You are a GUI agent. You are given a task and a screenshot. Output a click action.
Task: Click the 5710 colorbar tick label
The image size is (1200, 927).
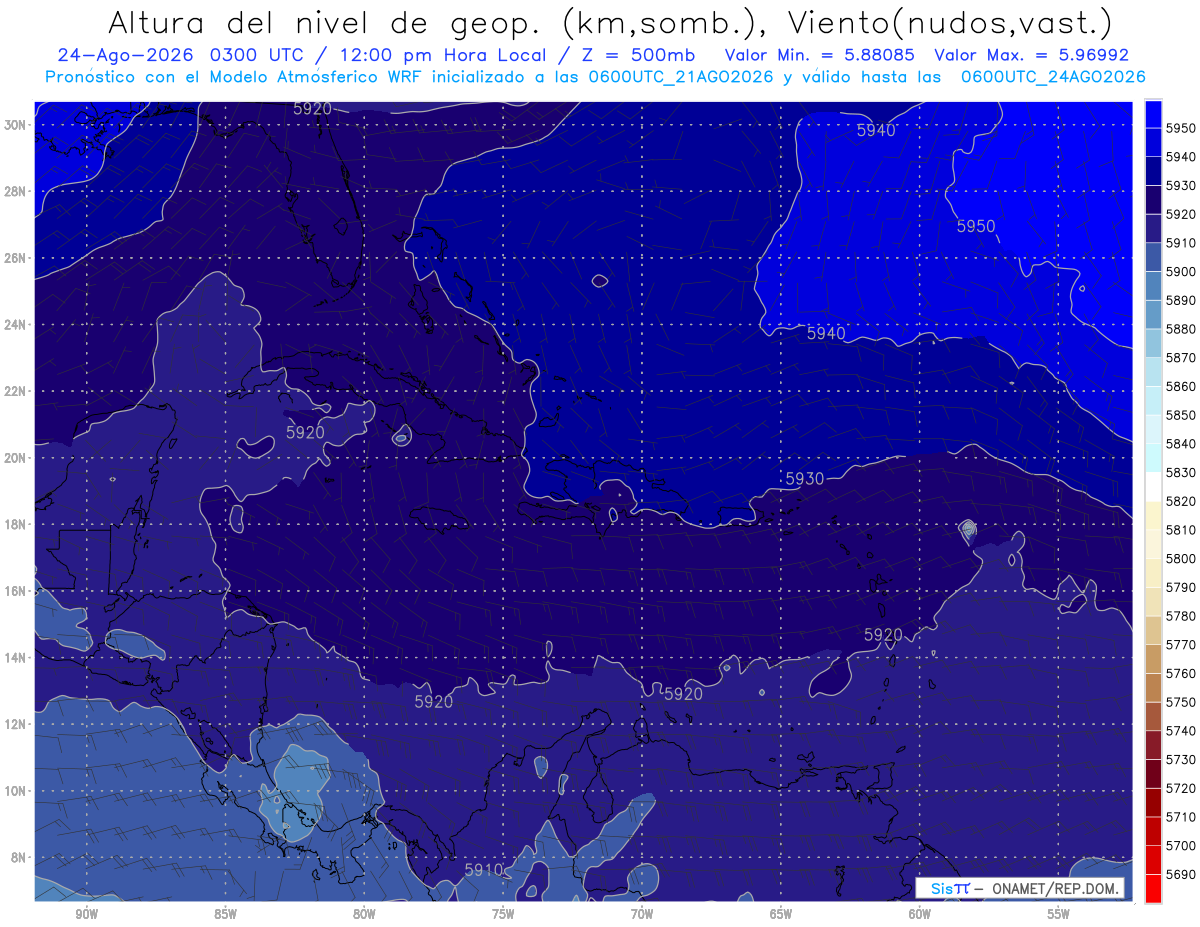coord(1181,817)
